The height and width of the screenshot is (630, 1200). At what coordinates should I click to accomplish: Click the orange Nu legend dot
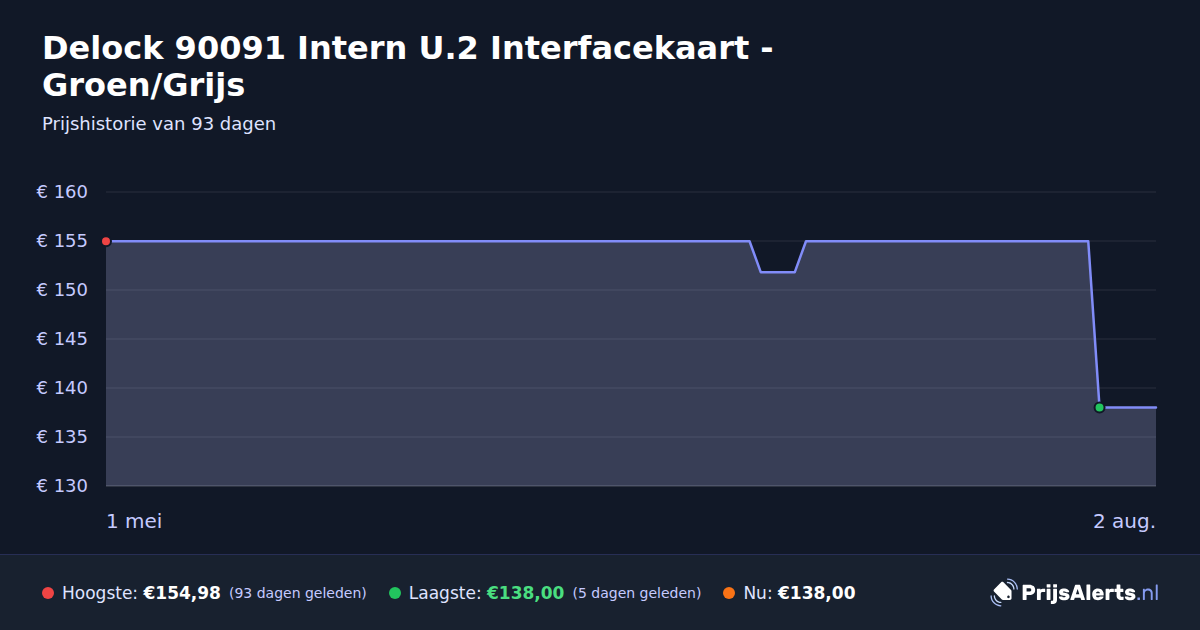point(729,593)
